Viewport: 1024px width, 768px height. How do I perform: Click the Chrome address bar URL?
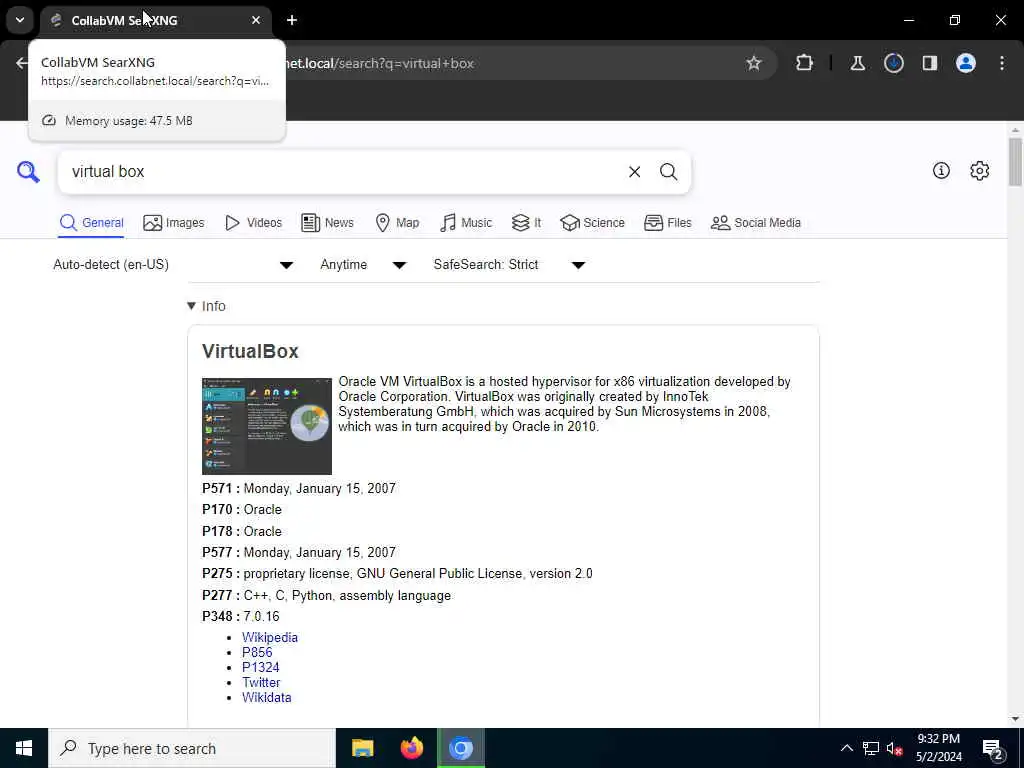pos(379,63)
